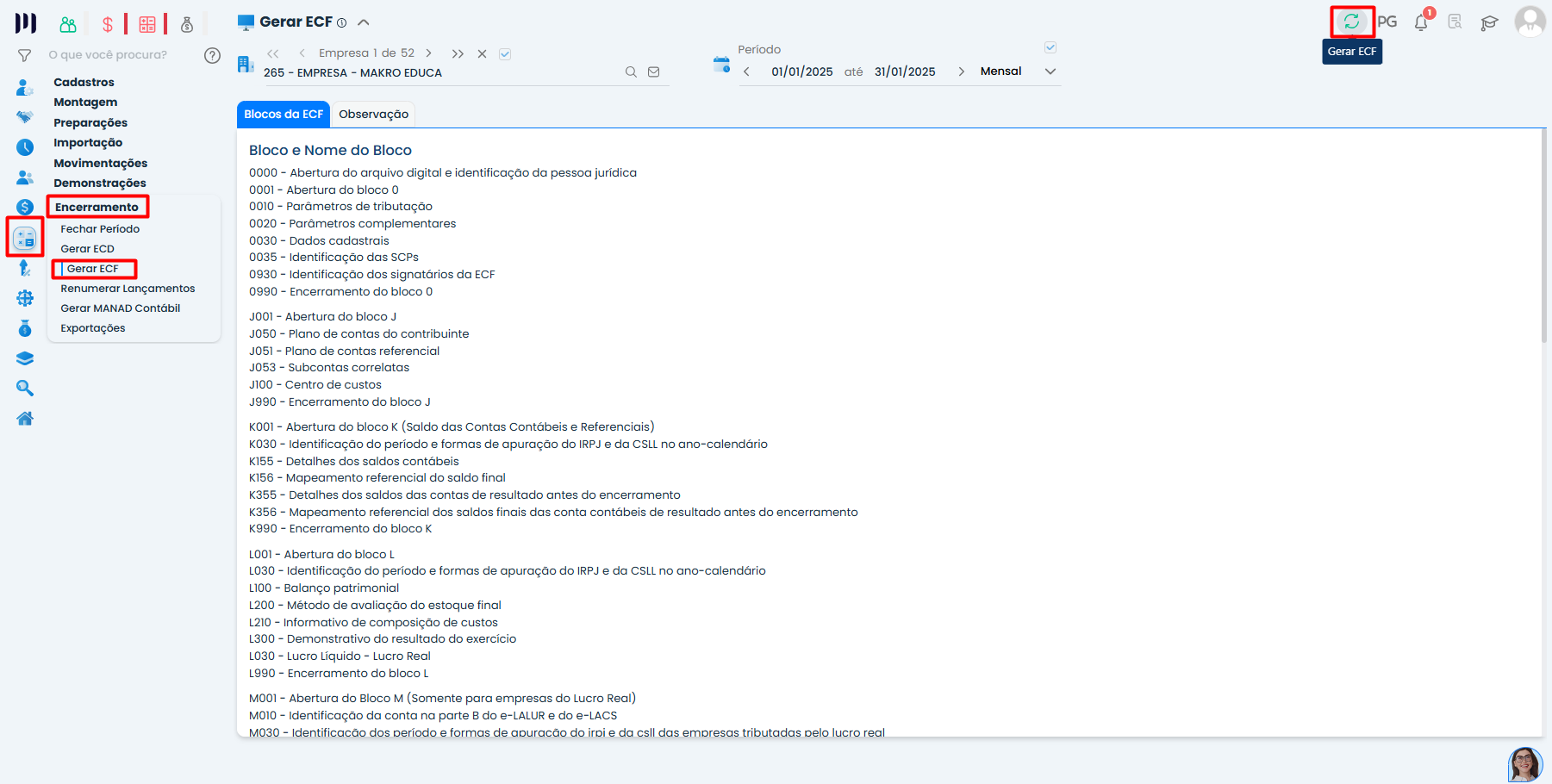1552x784 pixels.
Task: Open Exportações
Action: tap(92, 327)
